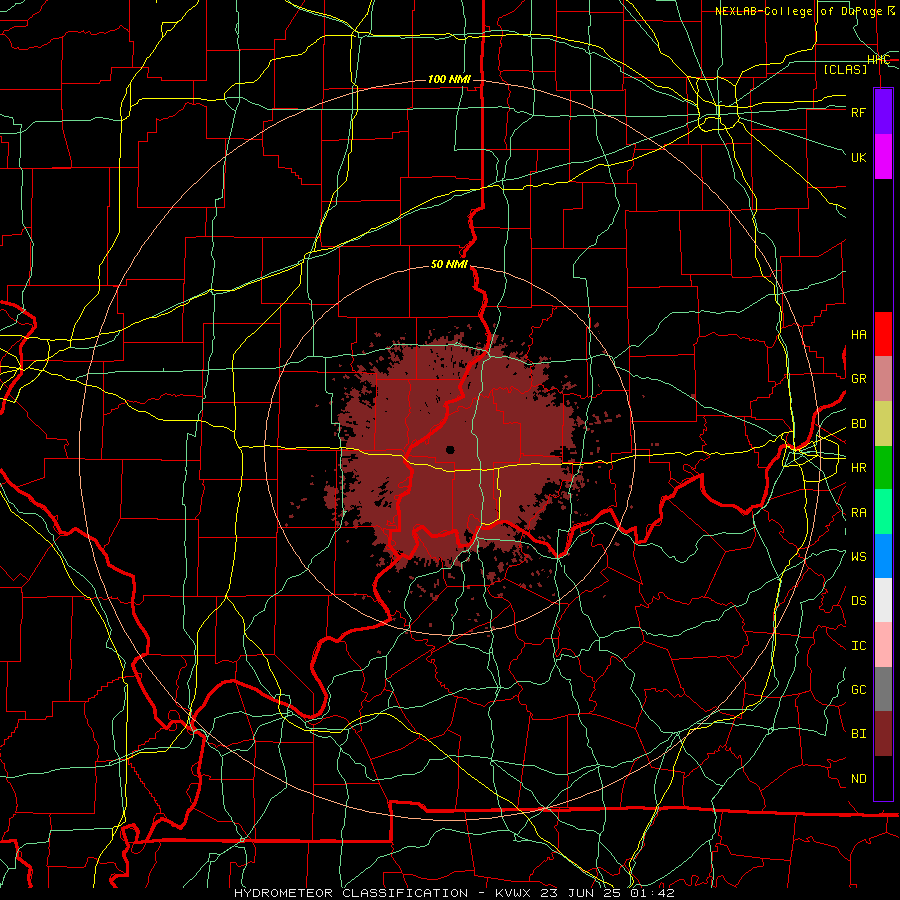Click the 'GC' legend label
This screenshot has width=900, height=900.
point(858,690)
